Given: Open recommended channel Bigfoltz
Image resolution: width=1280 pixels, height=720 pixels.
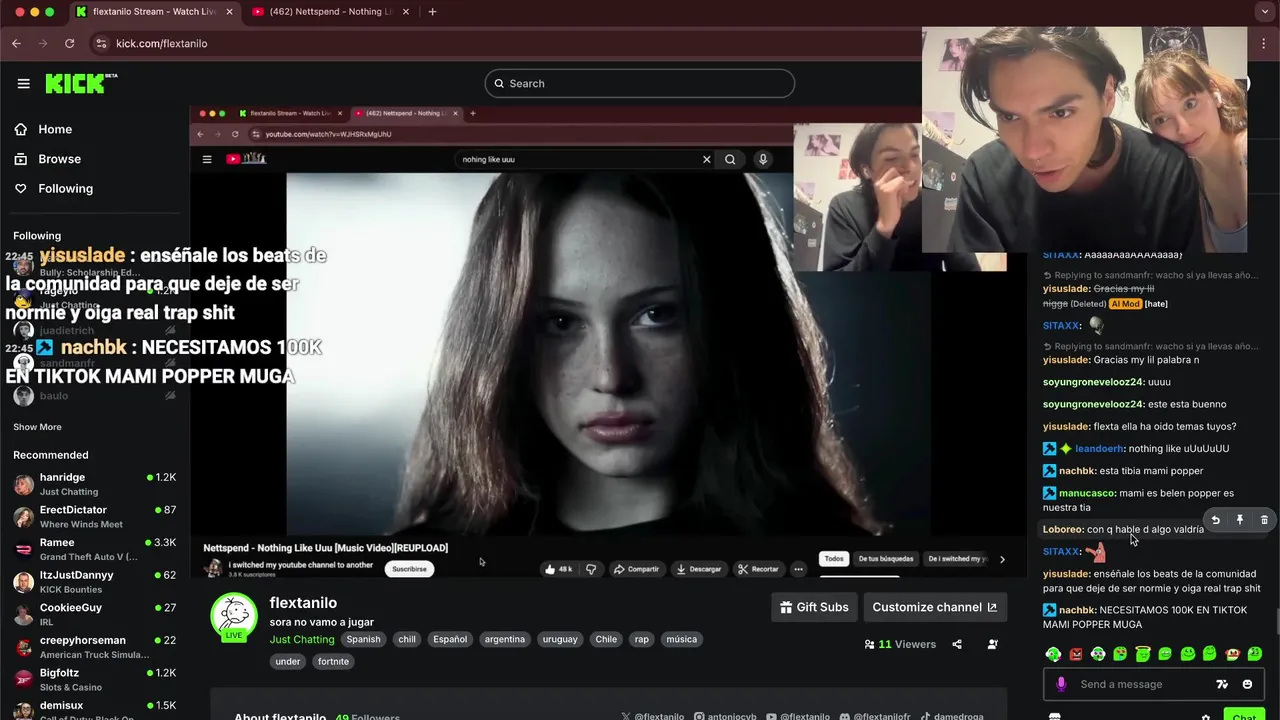Looking at the screenshot, I should 95,680.
